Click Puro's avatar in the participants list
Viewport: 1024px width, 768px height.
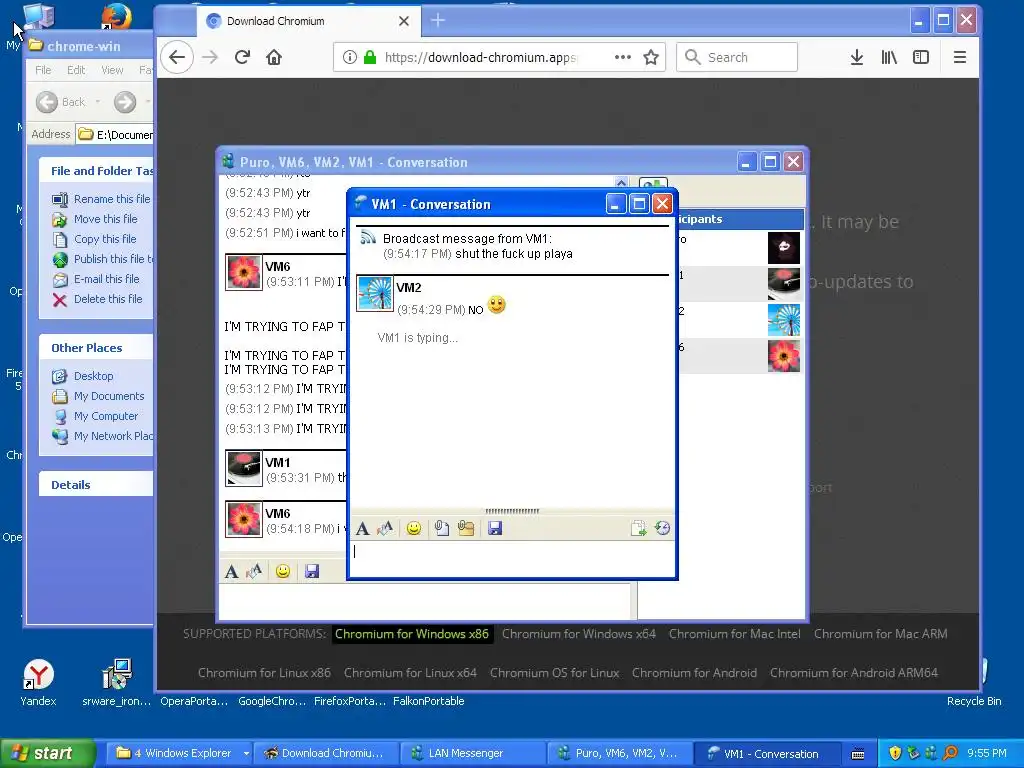coord(784,248)
